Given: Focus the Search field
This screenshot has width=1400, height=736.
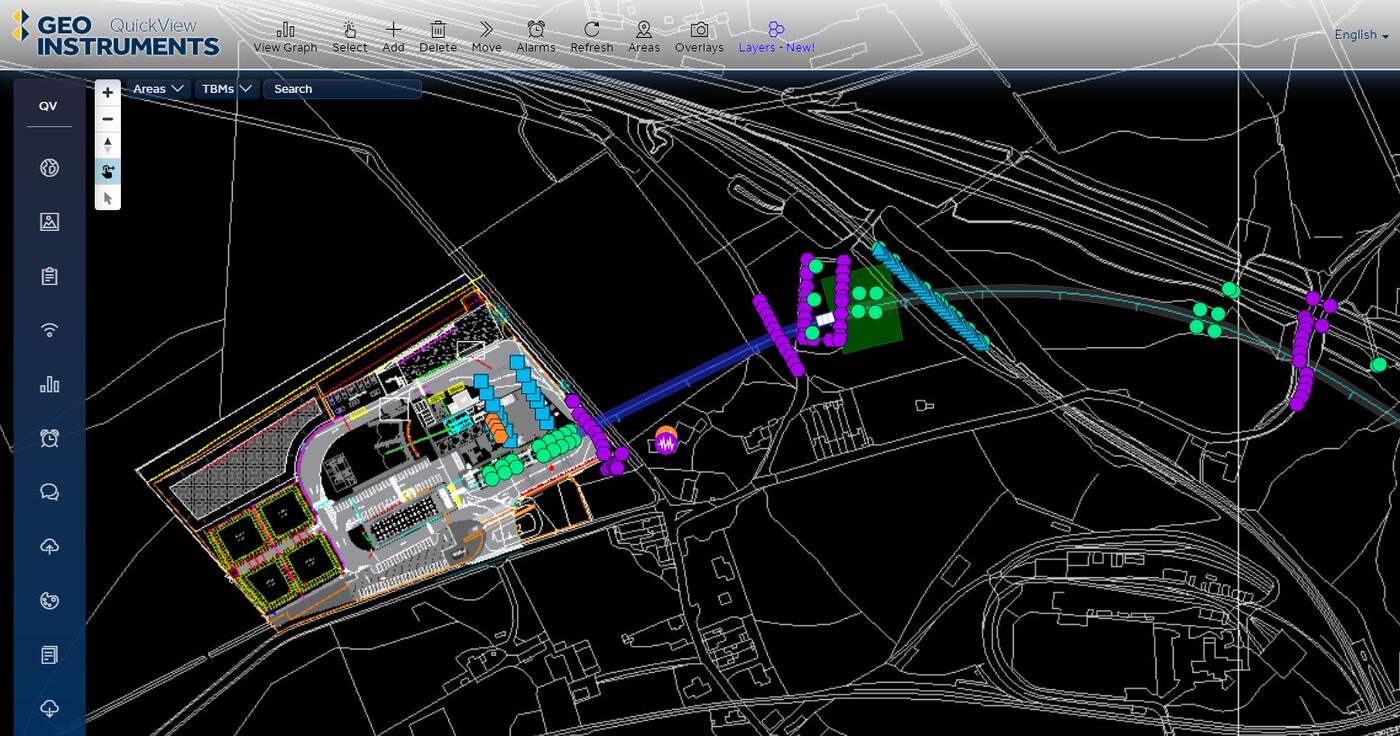Looking at the screenshot, I should click(342, 89).
